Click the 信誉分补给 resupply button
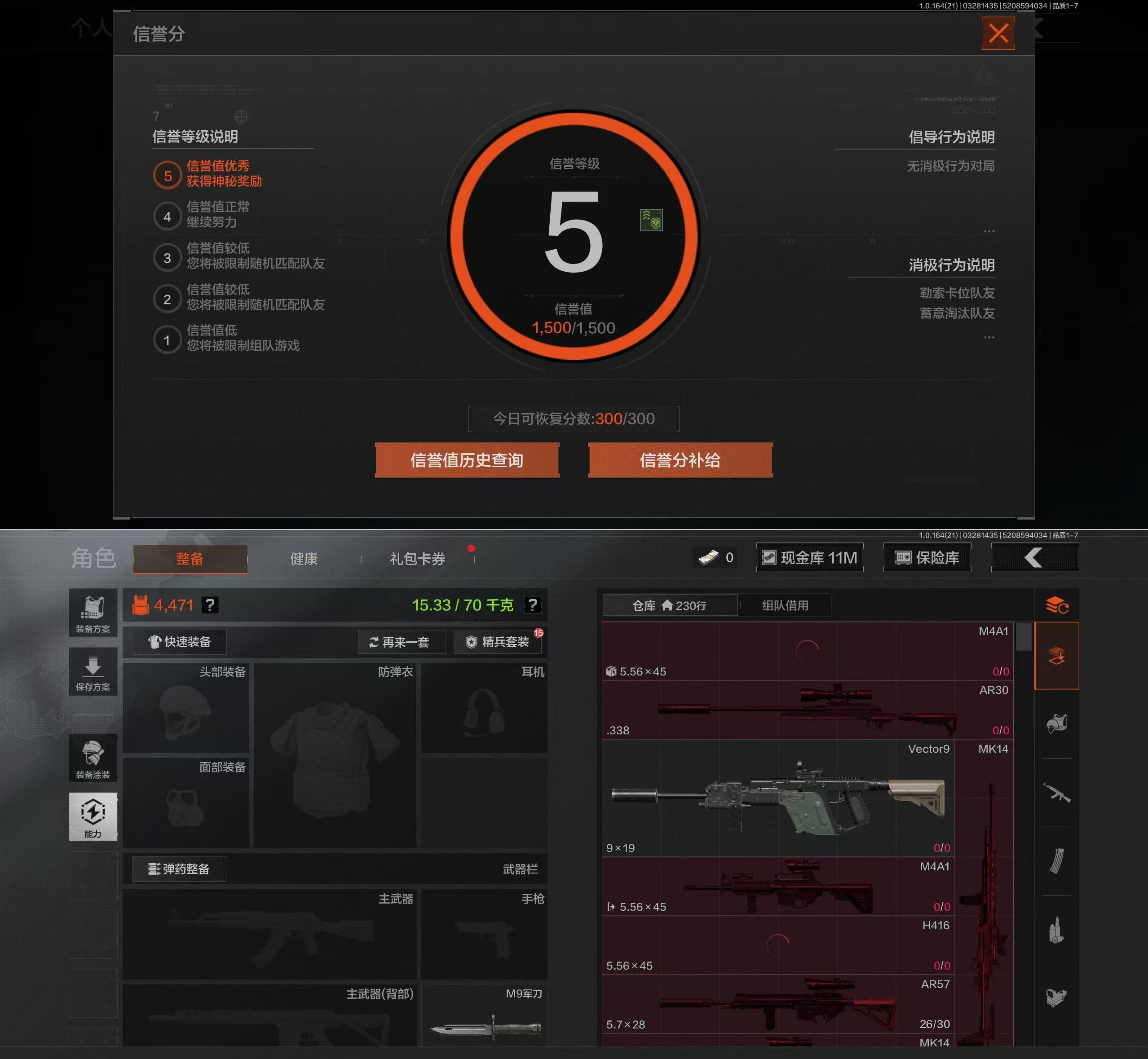 (x=681, y=459)
